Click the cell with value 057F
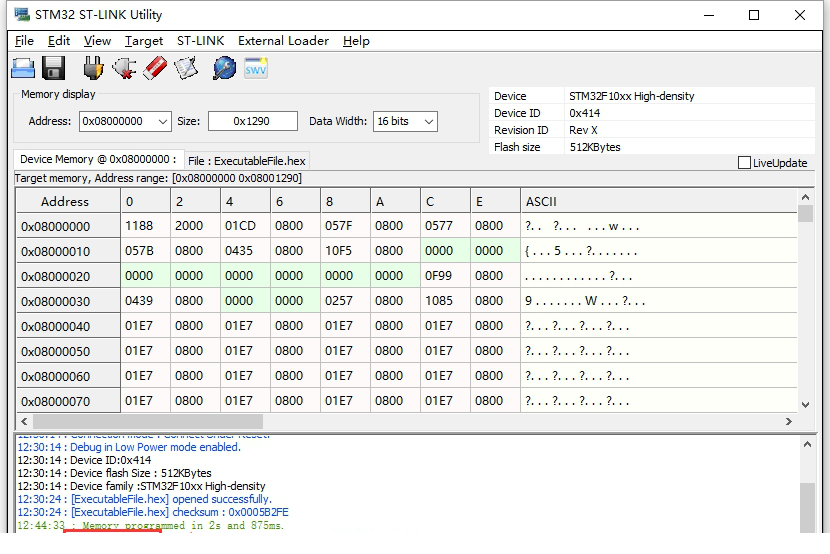830x554 pixels. [x=346, y=226]
